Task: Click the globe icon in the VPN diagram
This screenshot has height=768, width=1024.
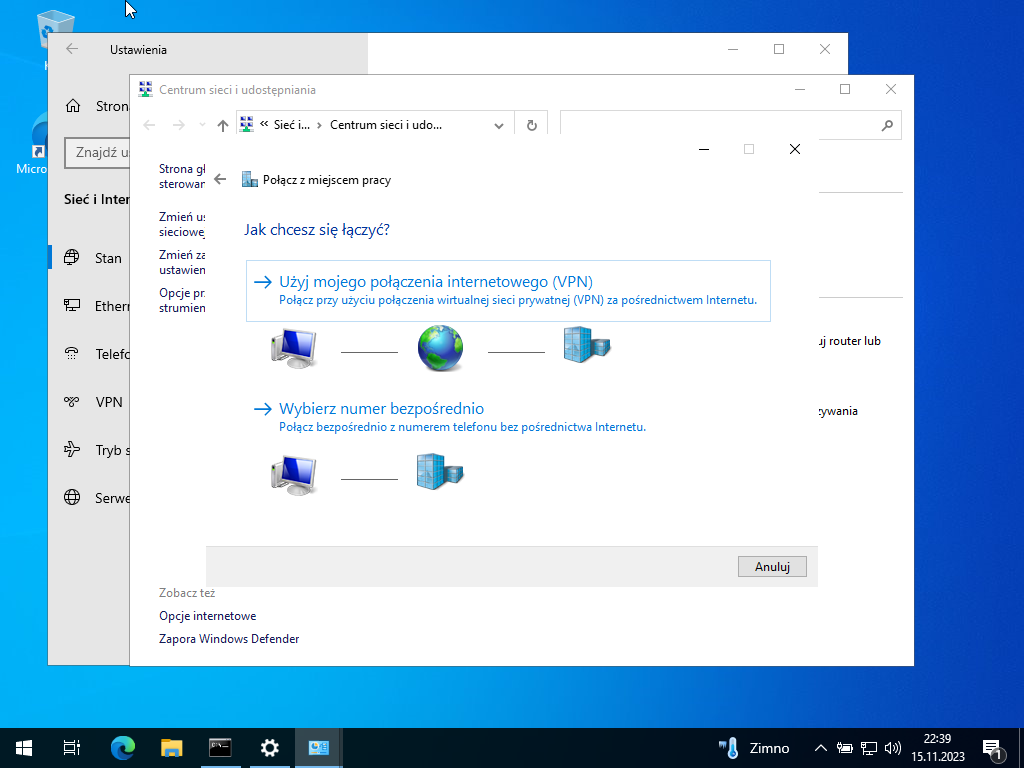Action: [440, 348]
